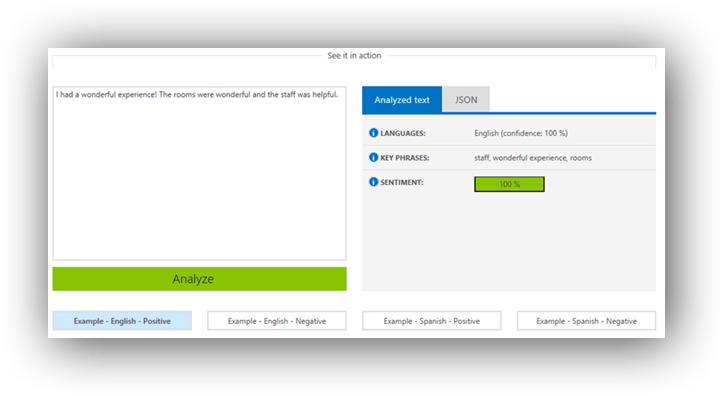This screenshot has width=723, height=396.
Task: Click the info icon beside LANGUAGES
Action: (373, 133)
